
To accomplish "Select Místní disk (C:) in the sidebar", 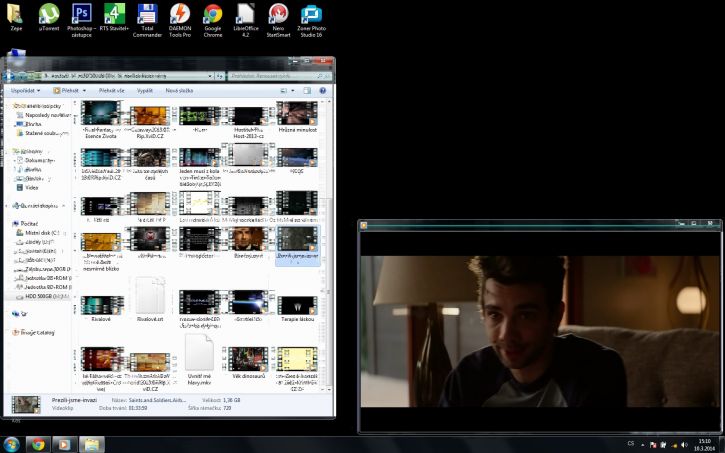I will tap(39, 233).
